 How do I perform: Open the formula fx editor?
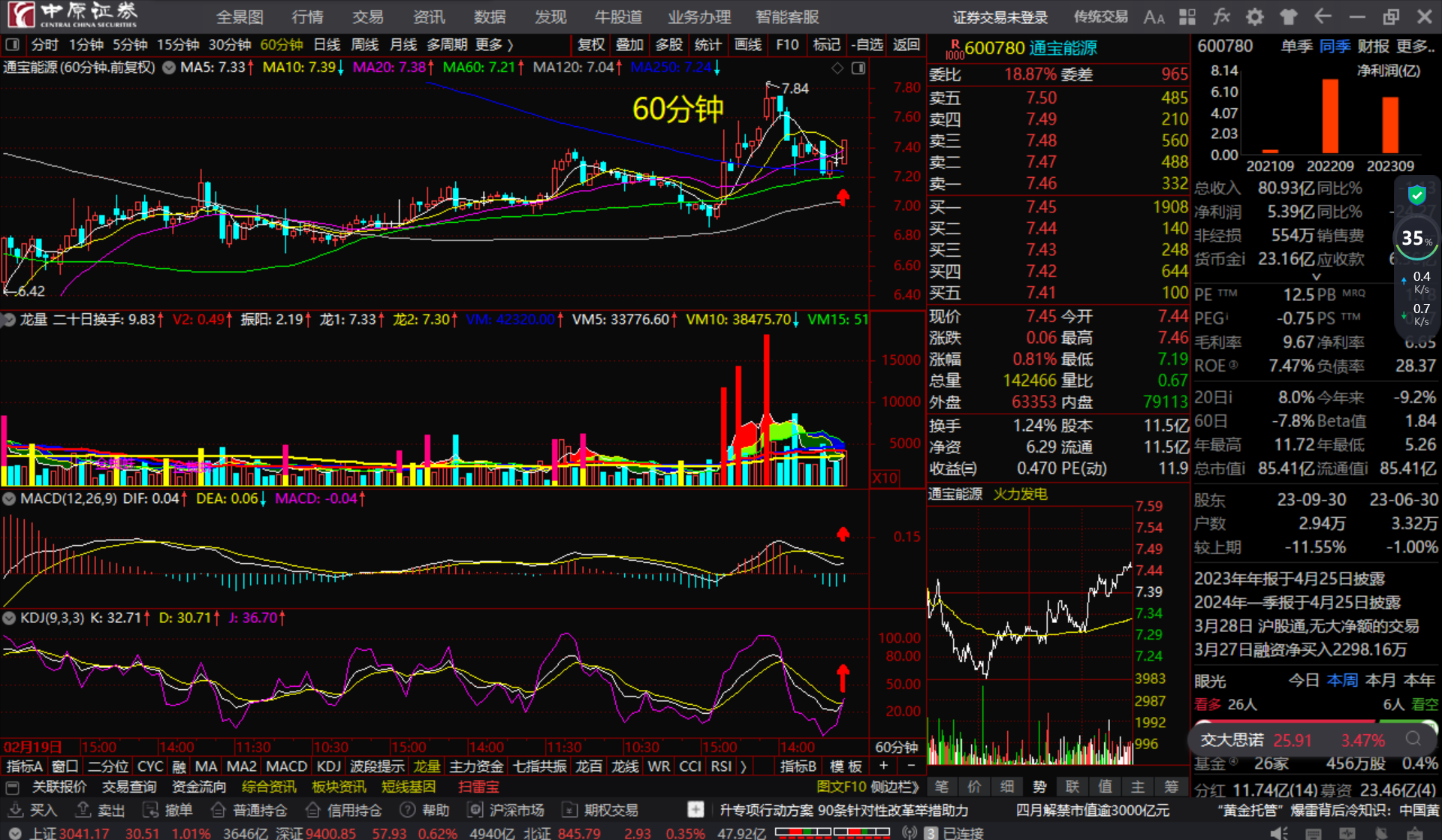coord(1221,17)
